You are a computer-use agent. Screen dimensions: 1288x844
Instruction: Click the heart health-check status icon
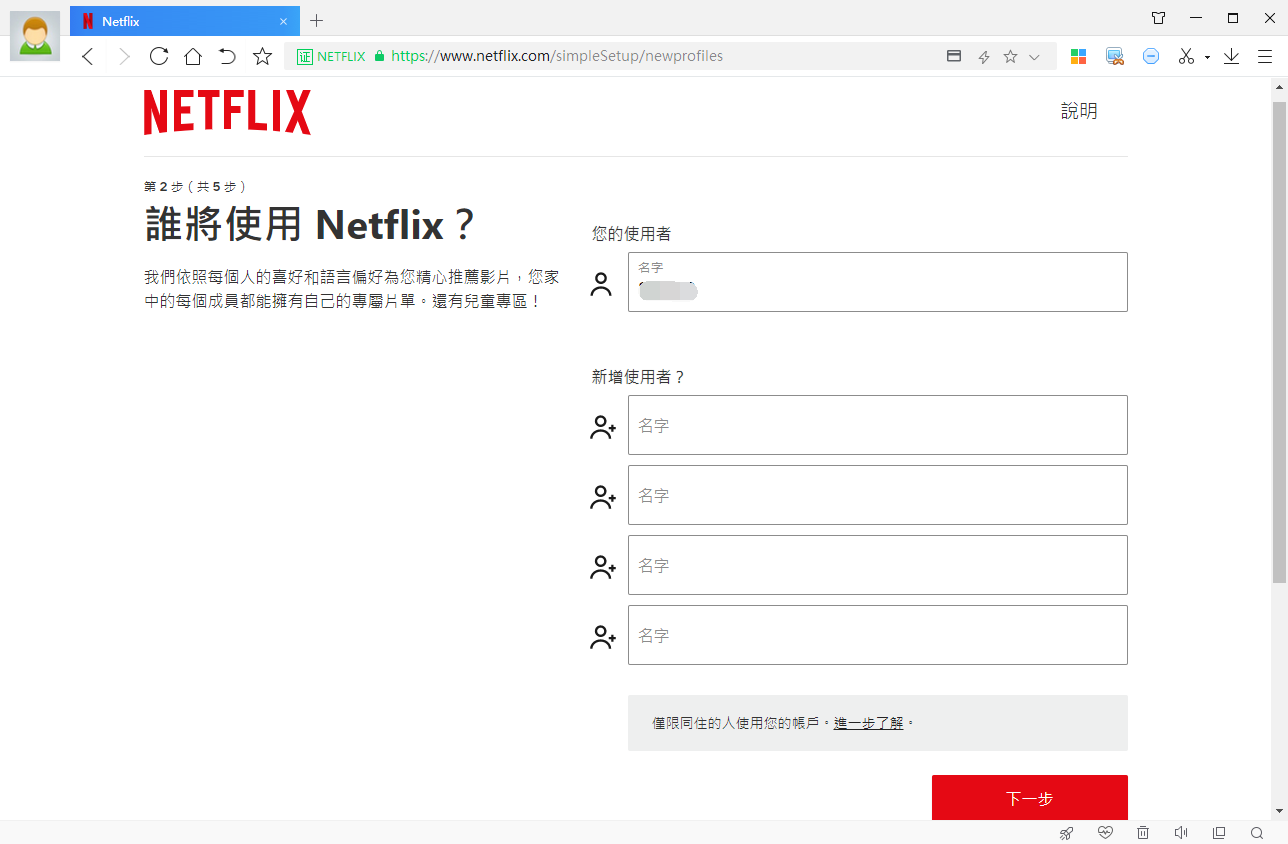[1105, 833]
